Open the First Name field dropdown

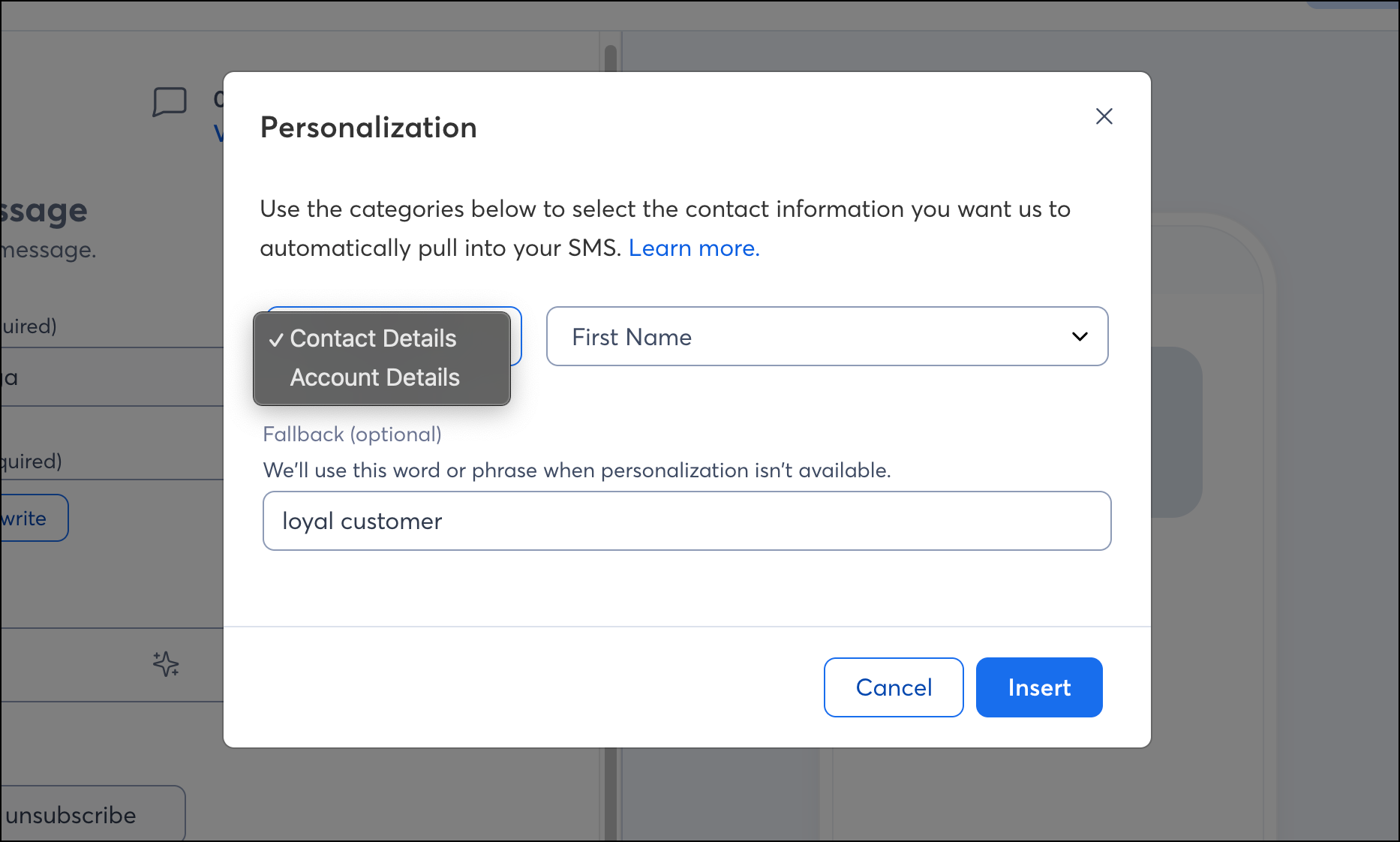click(x=827, y=336)
